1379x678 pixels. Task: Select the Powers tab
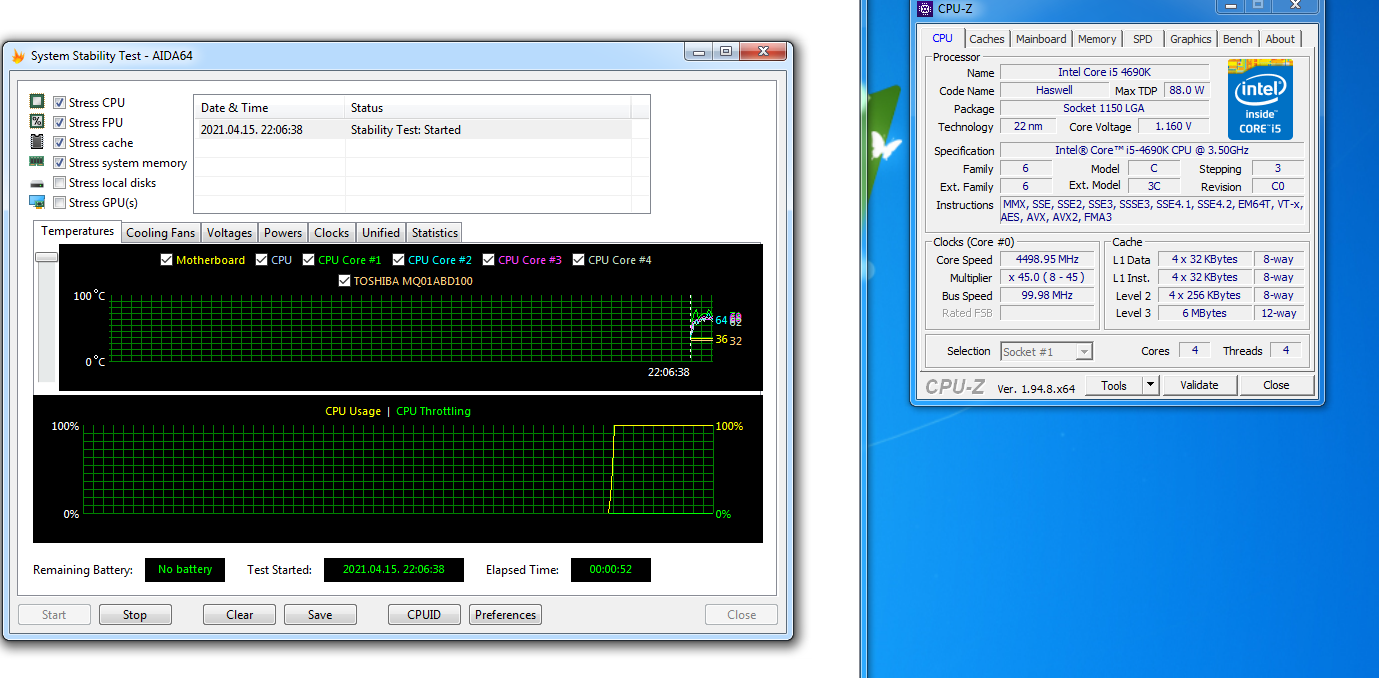(x=283, y=233)
